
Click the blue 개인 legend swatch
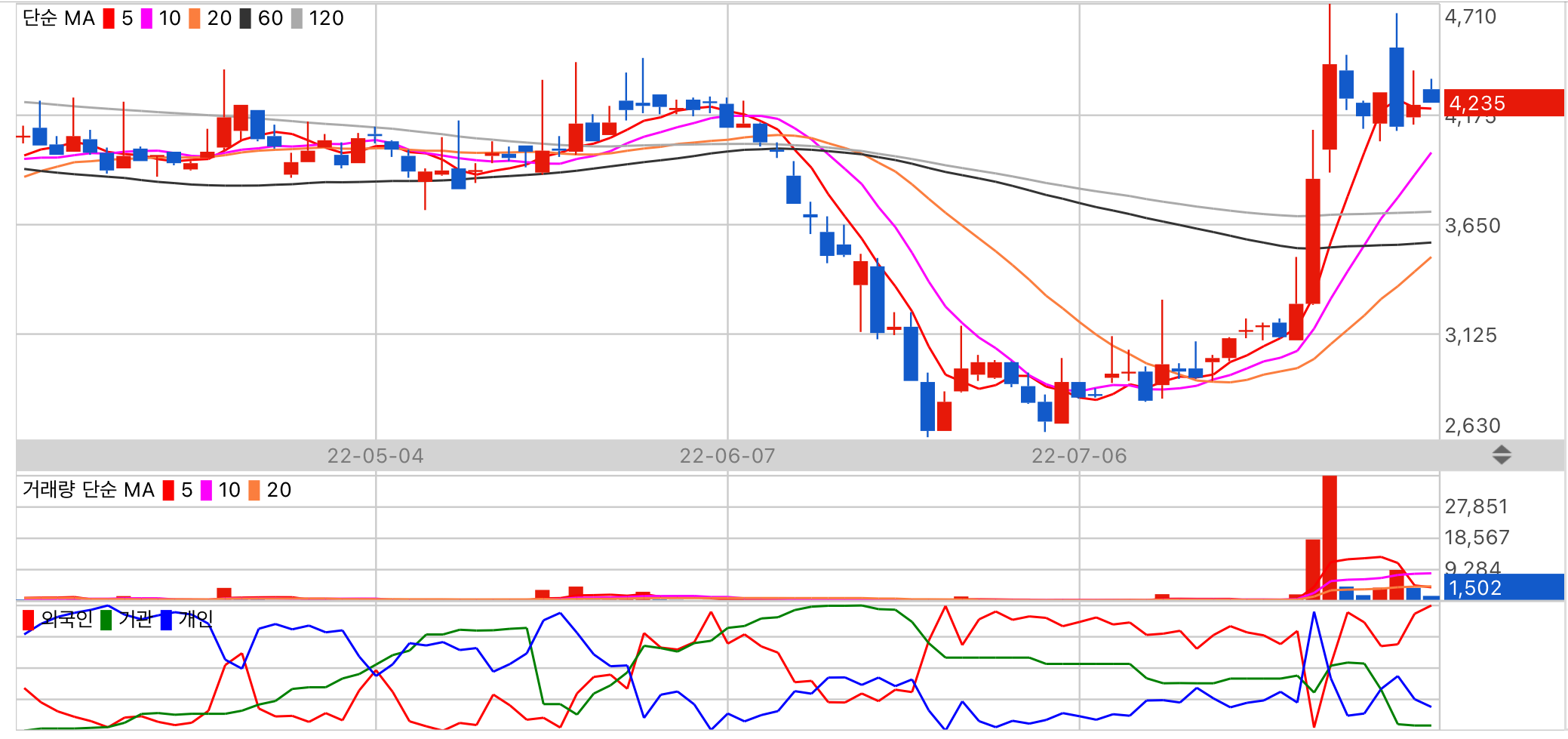(166, 620)
